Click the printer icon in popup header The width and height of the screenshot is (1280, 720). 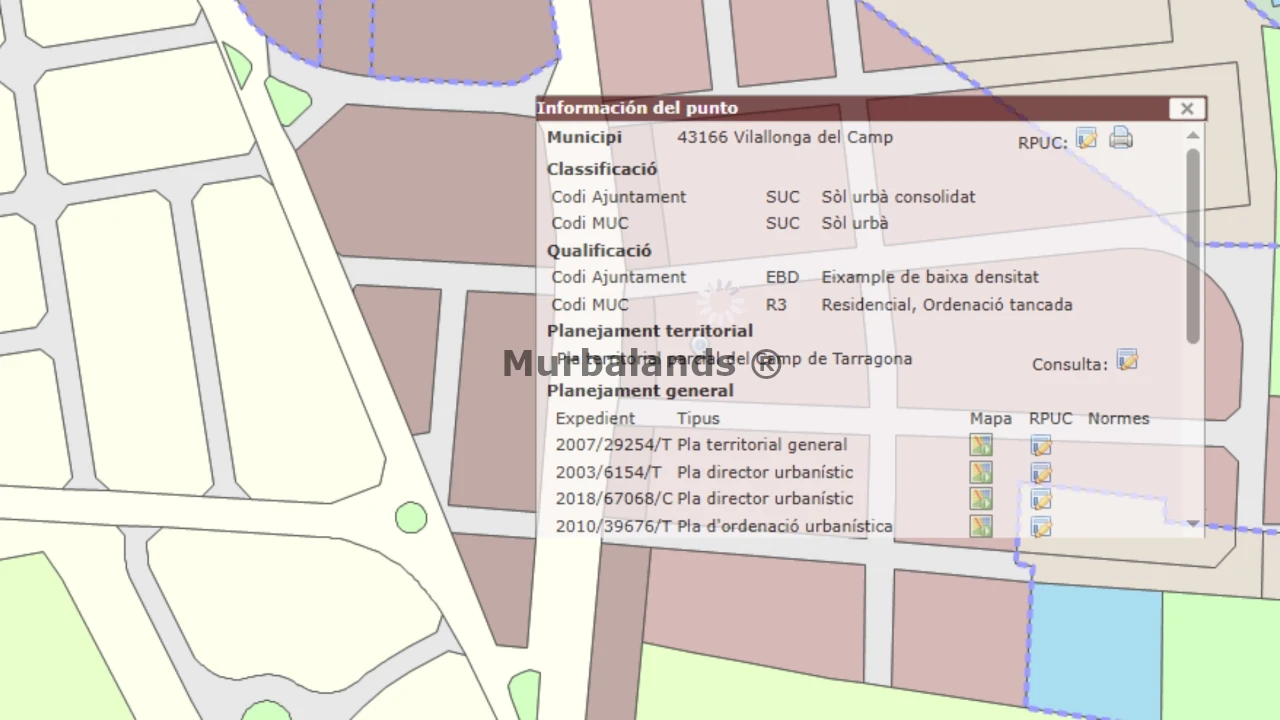[1121, 138]
